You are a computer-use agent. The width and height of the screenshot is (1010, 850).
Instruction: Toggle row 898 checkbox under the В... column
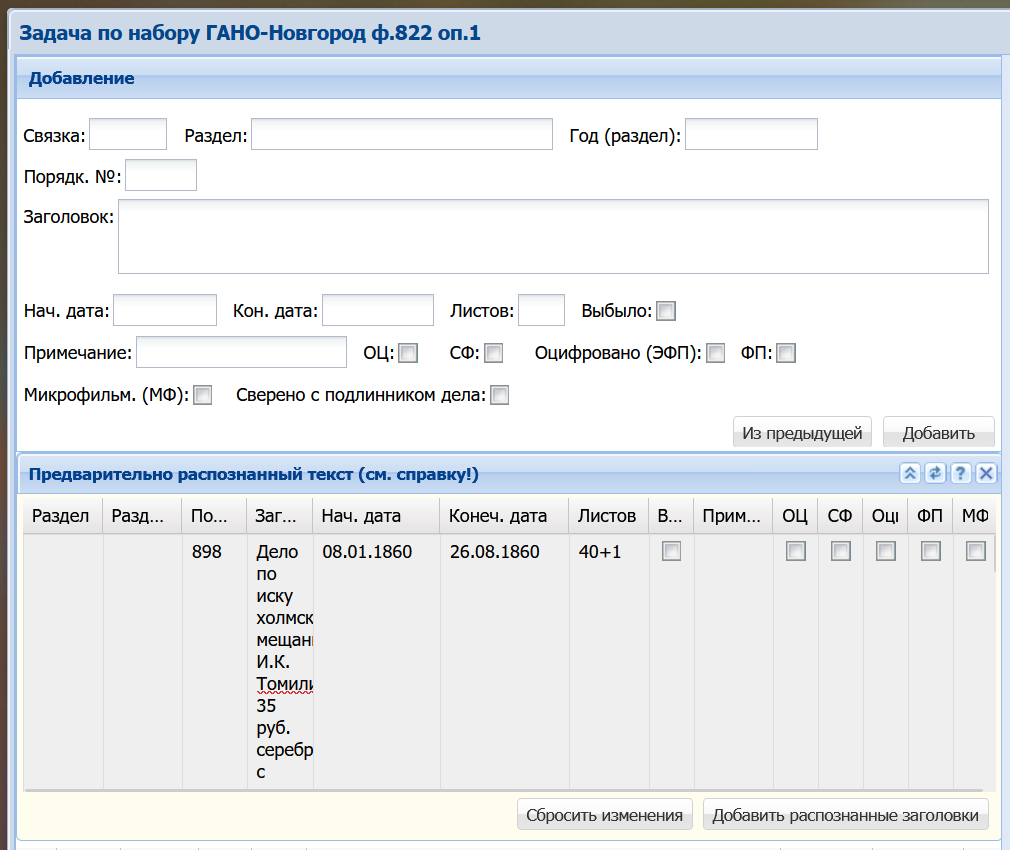click(671, 551)
